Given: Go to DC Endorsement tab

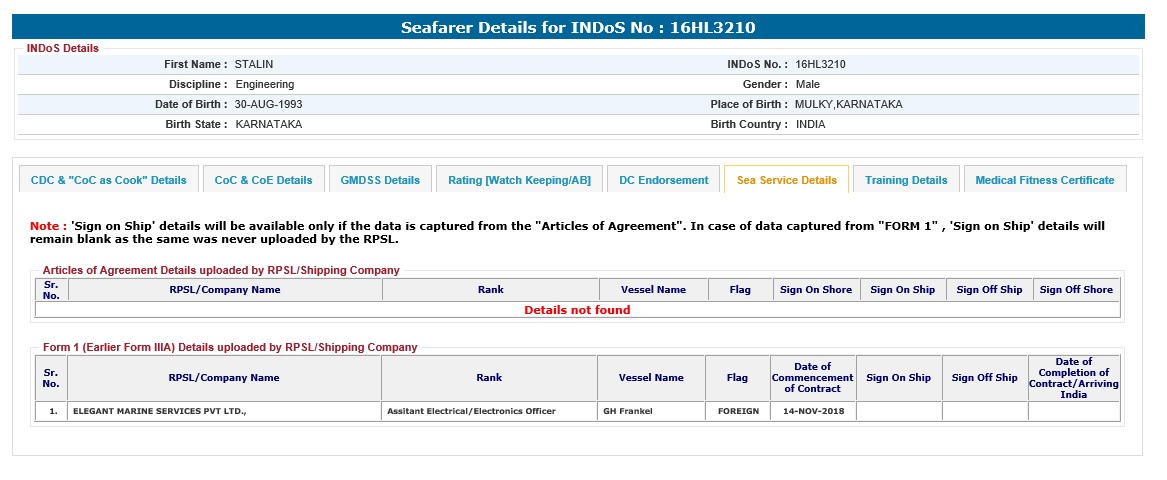Looking at the screenshot, I should tap(663, 180).
